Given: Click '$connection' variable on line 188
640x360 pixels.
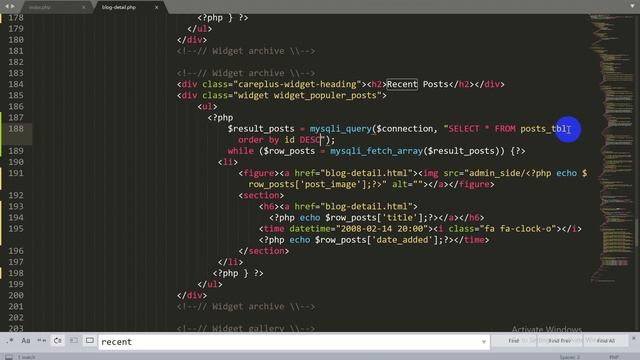Looking at the screenshot, I should [404, 129].
